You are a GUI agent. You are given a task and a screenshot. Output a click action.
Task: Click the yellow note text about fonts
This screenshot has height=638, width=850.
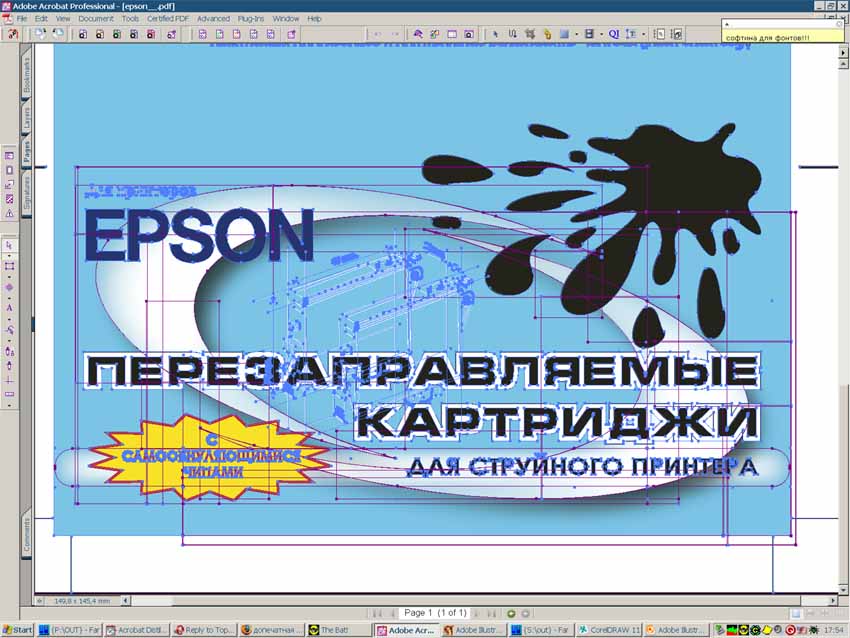point(767,38)
